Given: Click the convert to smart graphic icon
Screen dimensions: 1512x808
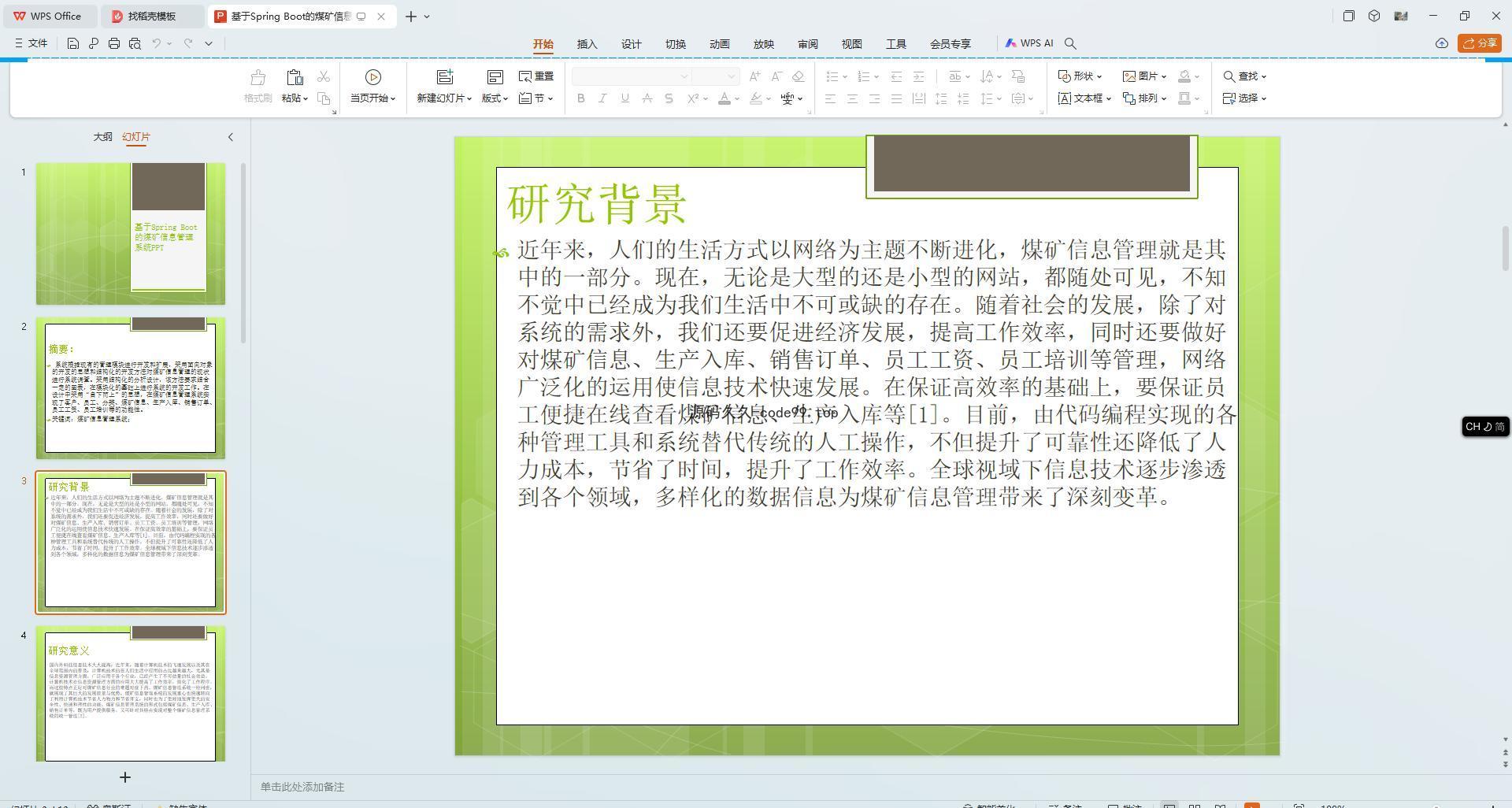Looking at the screenshot, I should [1018, 76].
